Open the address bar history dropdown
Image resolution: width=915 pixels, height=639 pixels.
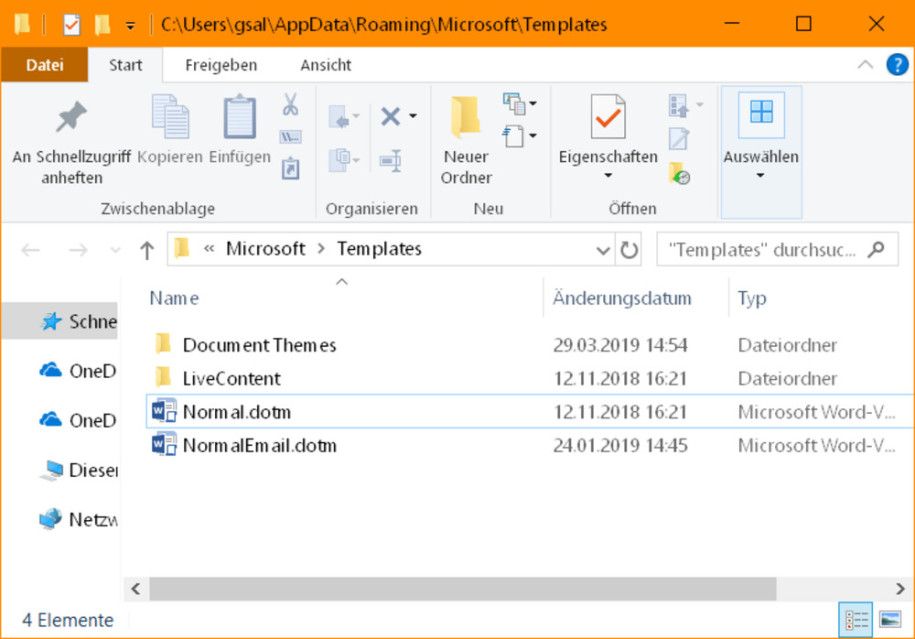pyautogui.click(x=603, y=250)
